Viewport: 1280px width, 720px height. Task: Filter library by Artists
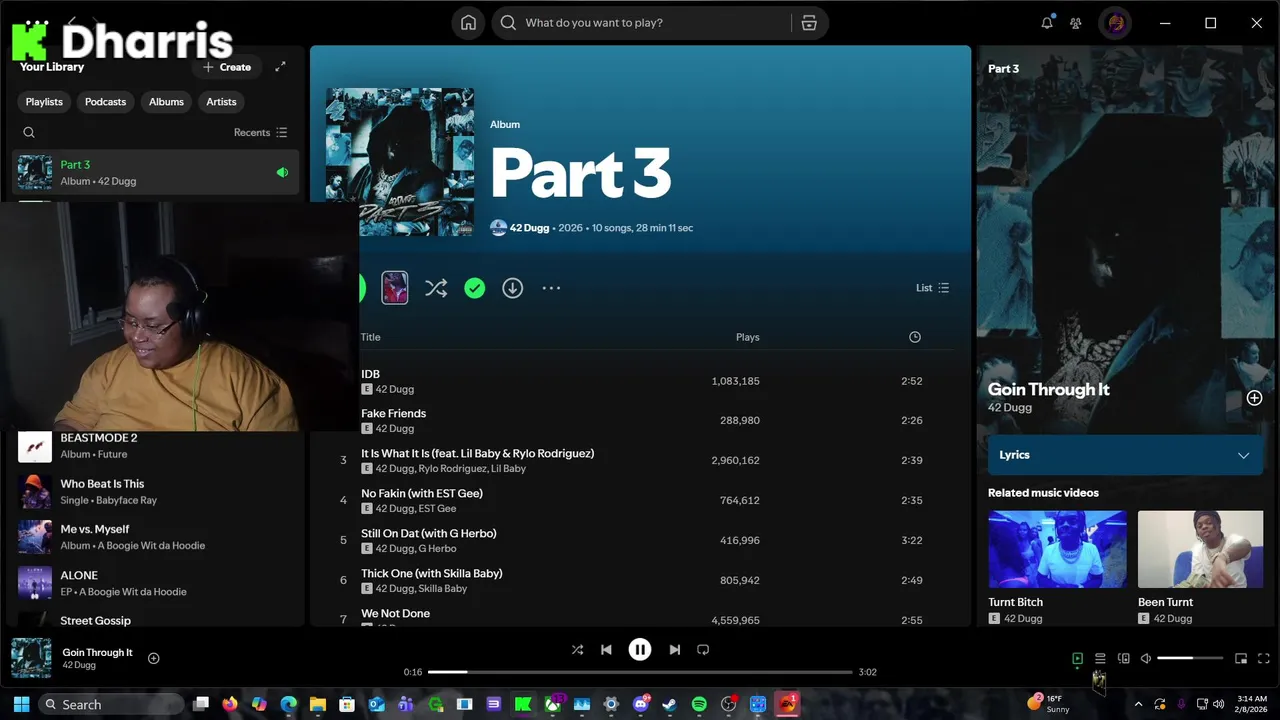221,102
